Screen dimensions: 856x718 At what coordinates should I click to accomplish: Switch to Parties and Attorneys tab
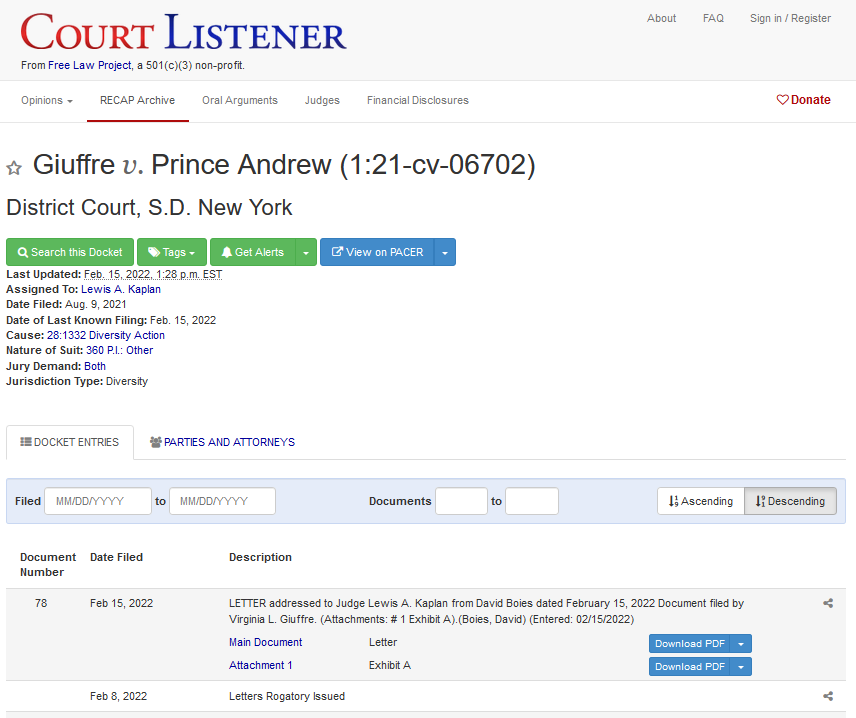click(x=222, y=442)
